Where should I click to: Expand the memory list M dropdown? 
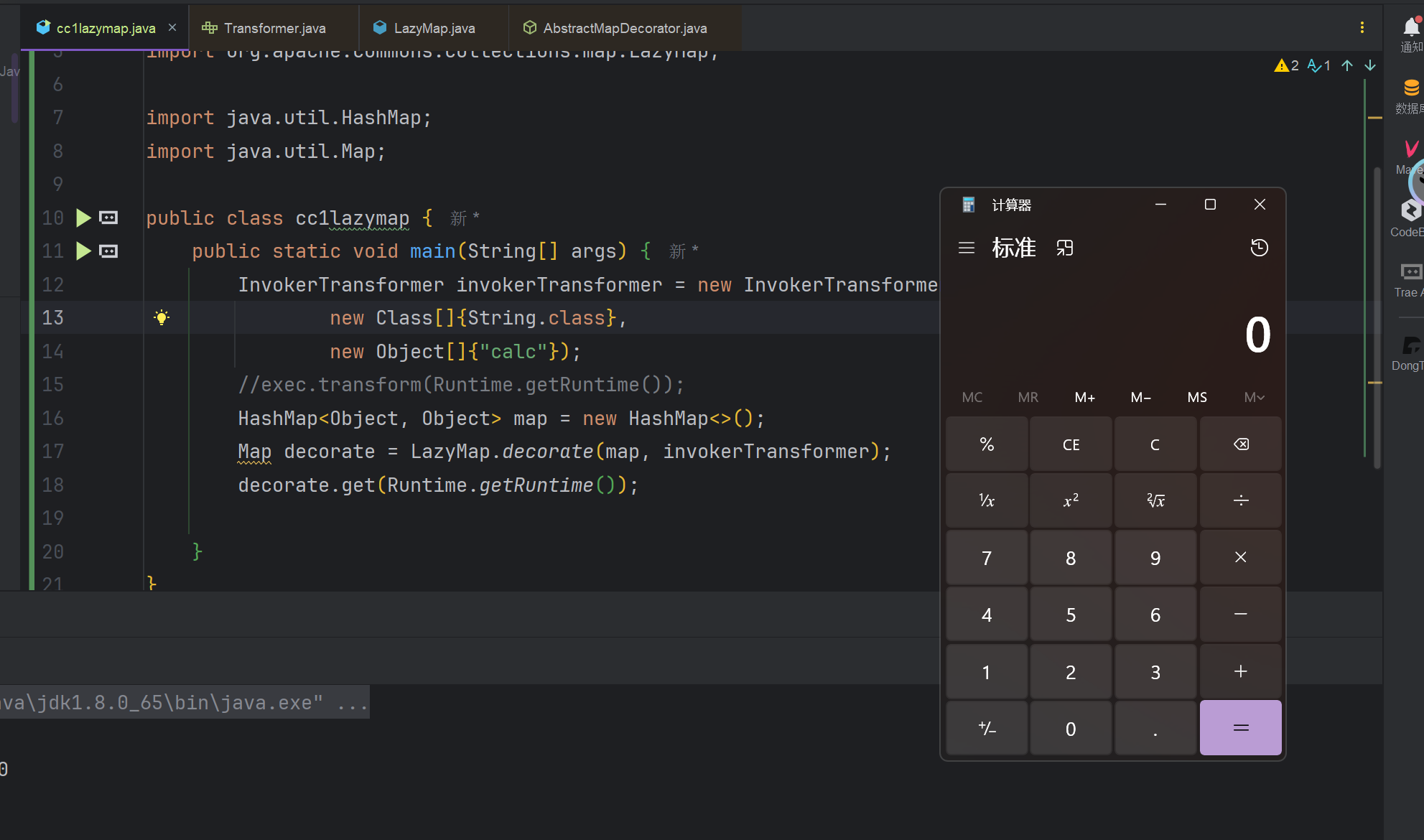pyautogui.click(x=1254, y=397)
